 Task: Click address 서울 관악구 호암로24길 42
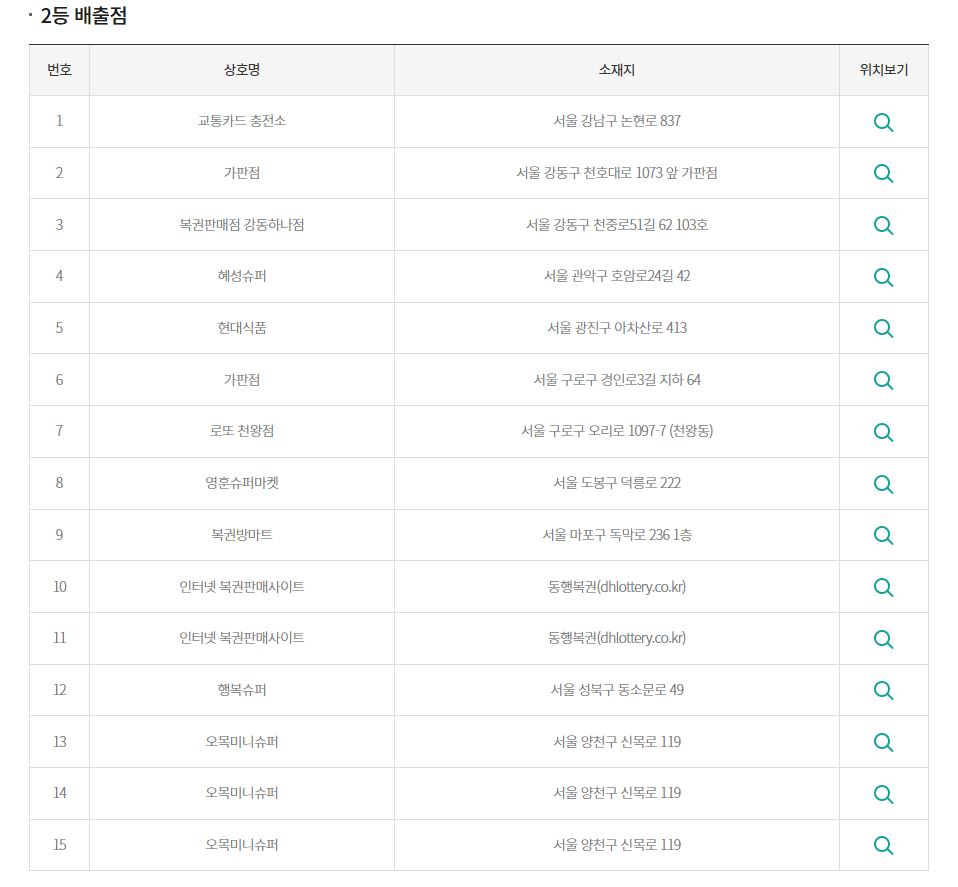[616, 276]
